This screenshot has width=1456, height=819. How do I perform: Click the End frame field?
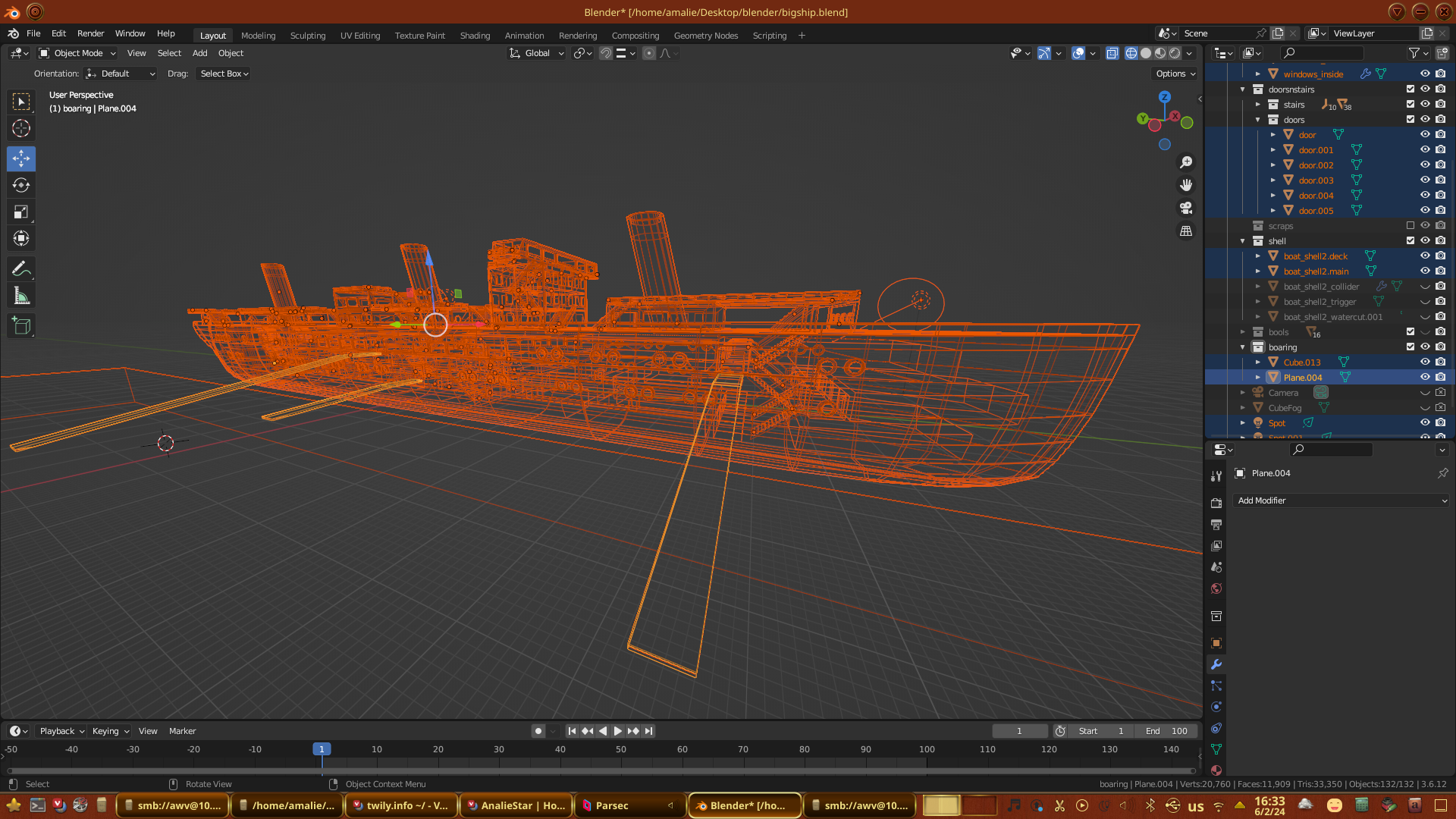pyautogui.click(x=1166, y=731)
